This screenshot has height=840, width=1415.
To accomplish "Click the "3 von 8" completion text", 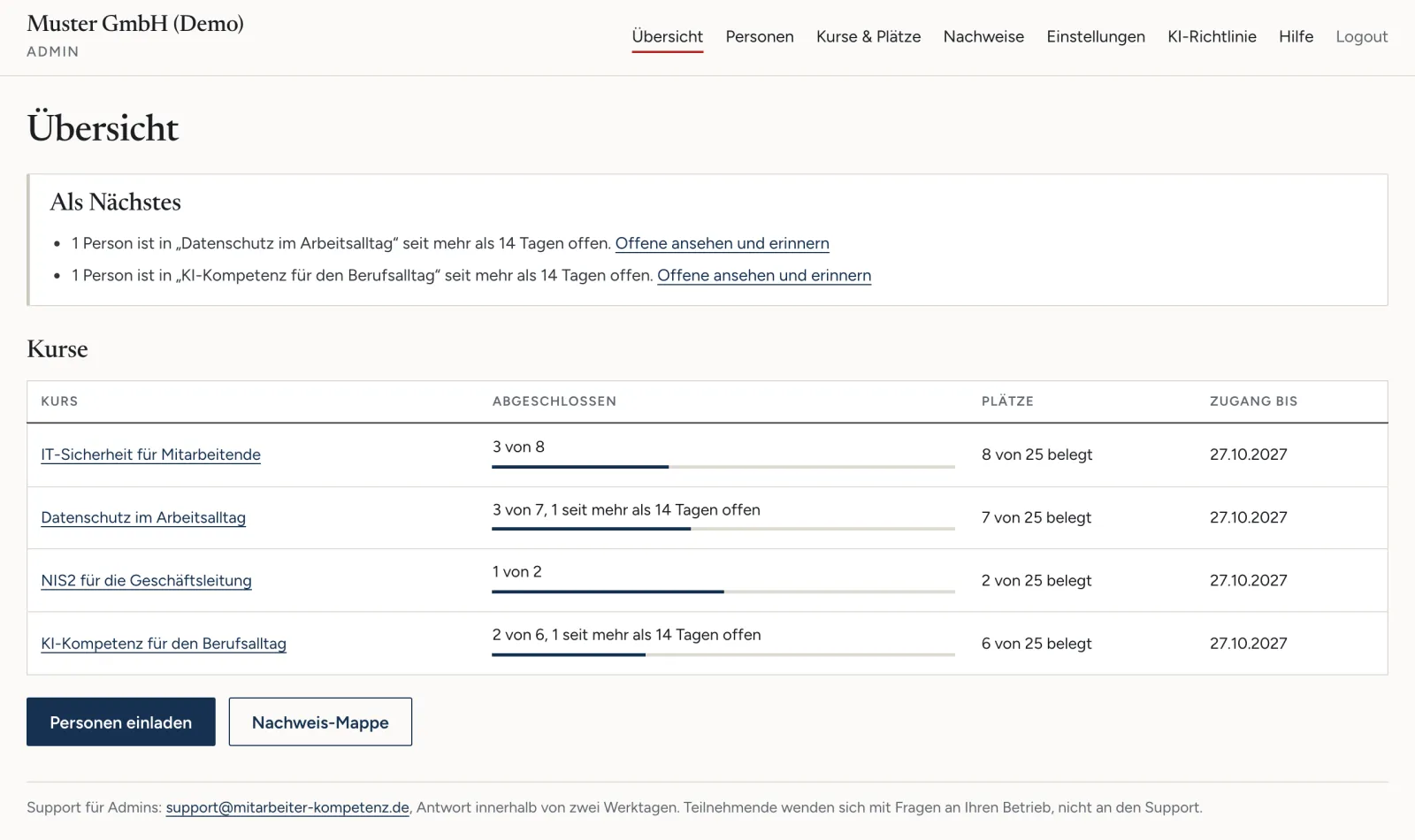I will click(518, 447).
